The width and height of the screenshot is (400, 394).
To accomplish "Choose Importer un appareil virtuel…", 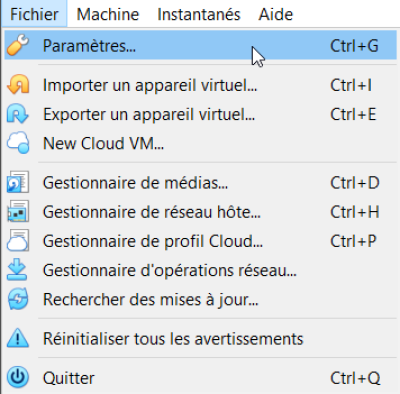I will [x=201, y=85].
